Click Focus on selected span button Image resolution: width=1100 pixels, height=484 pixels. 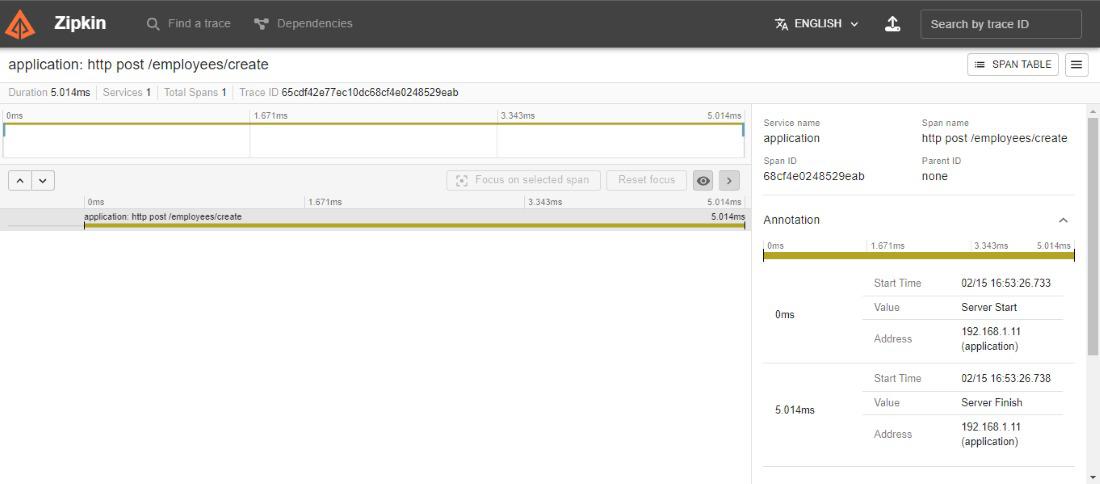(523, 180)
